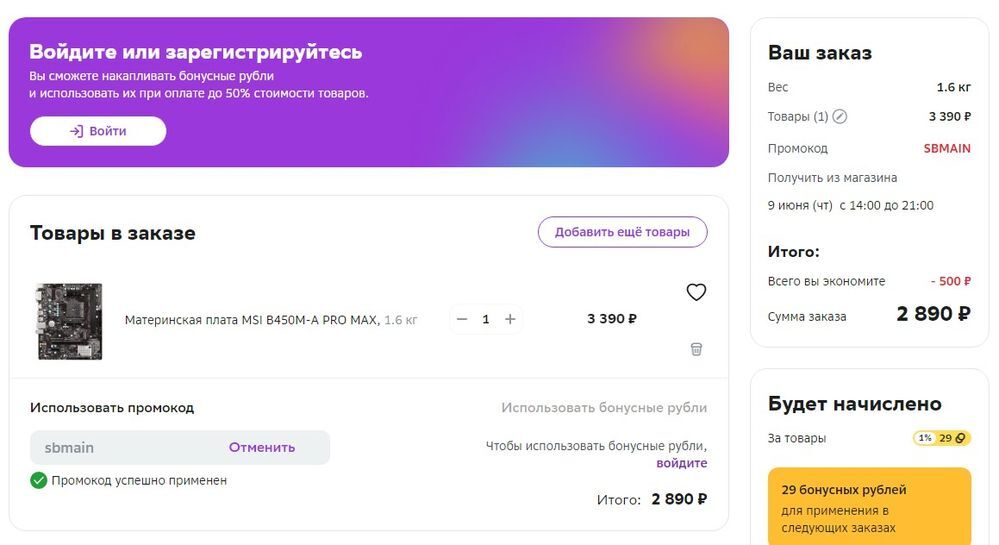Cancel the promo code with Отменить

(262, 447)
